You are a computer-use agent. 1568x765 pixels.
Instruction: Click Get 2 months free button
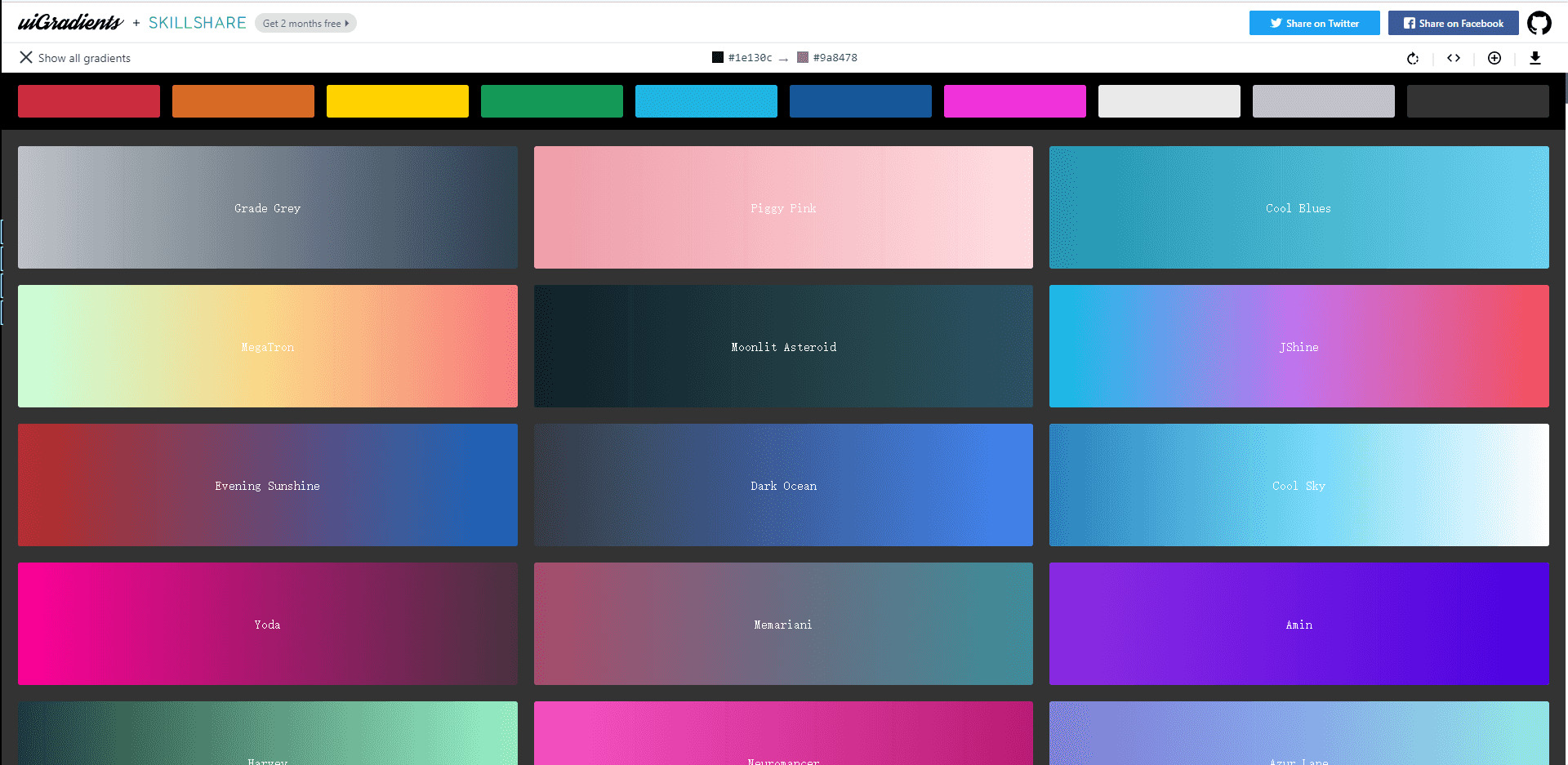(305, 23)
